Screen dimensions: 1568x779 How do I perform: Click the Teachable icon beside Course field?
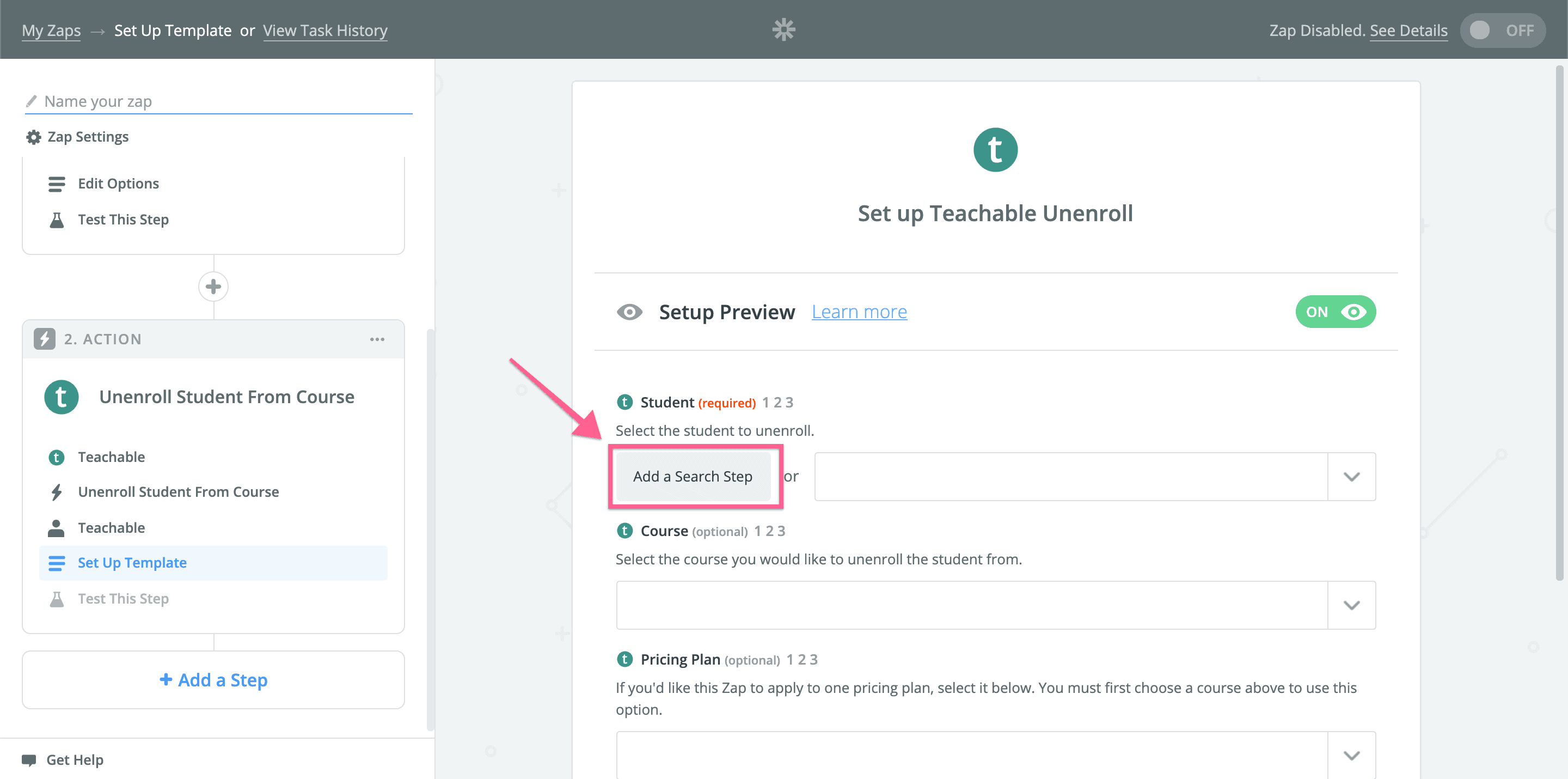[624, 531]
